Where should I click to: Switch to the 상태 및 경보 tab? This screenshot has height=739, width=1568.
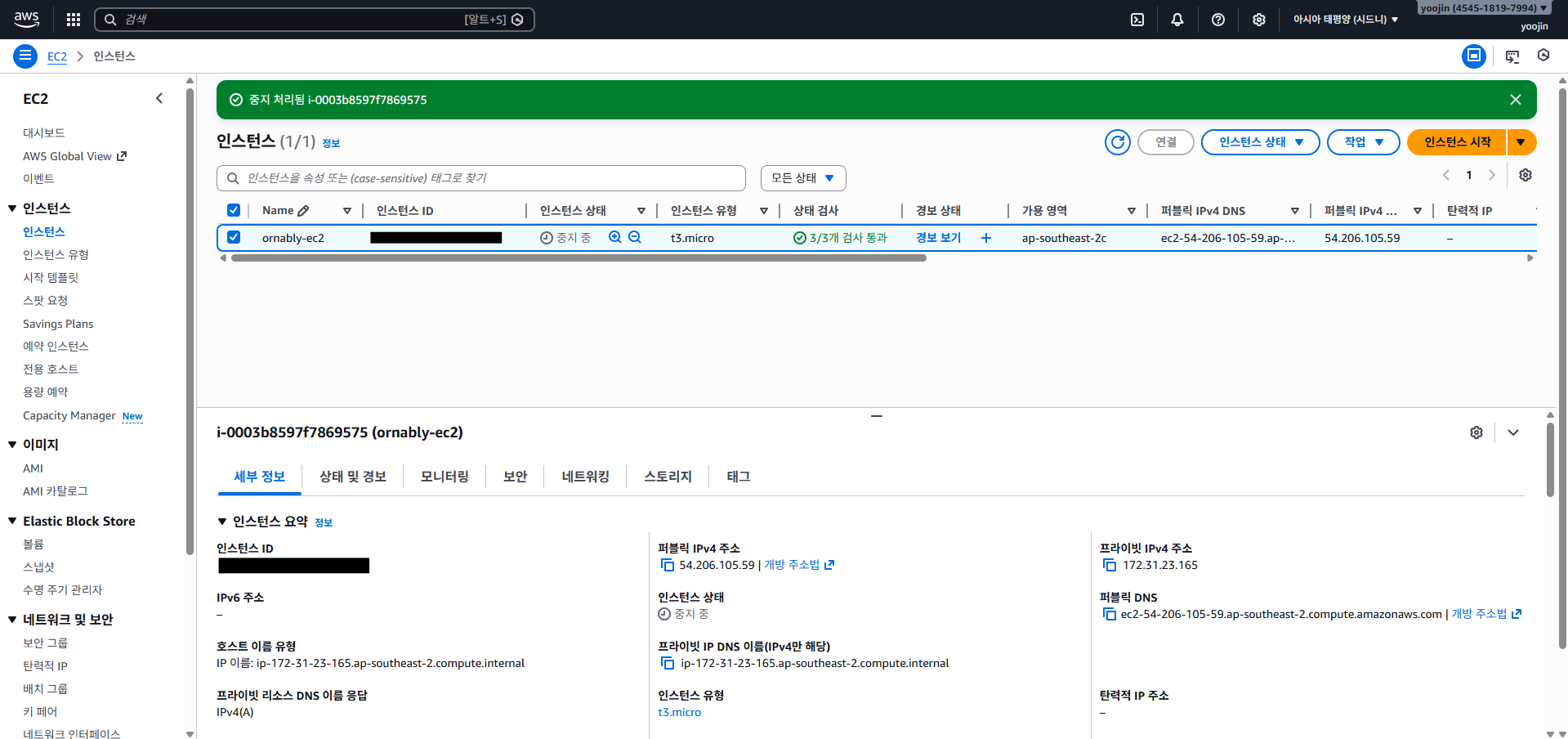point(353,477)
